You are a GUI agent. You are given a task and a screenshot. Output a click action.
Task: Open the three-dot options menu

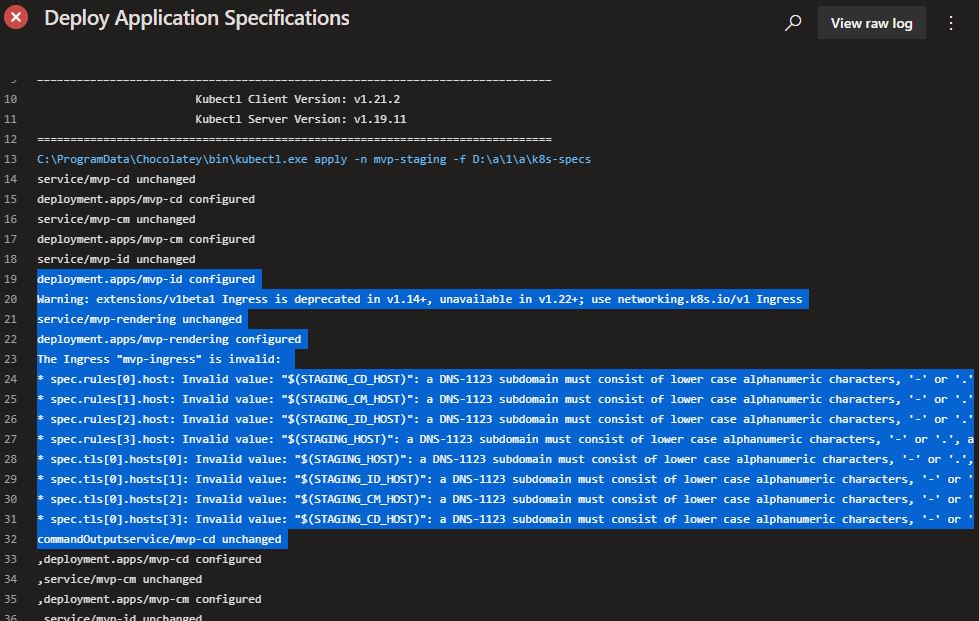pyautogui.click(x=951, y=22)
